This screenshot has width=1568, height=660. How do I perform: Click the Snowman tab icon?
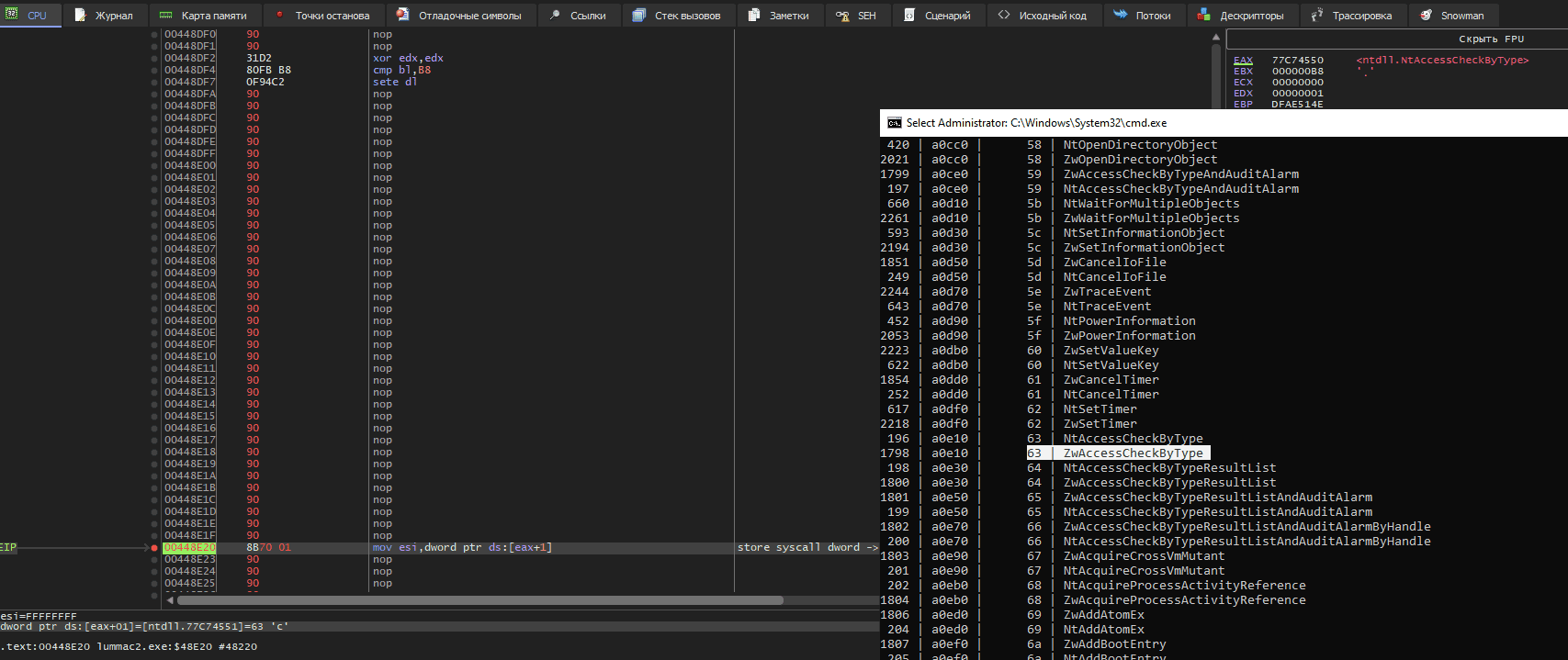point(1426,15)
